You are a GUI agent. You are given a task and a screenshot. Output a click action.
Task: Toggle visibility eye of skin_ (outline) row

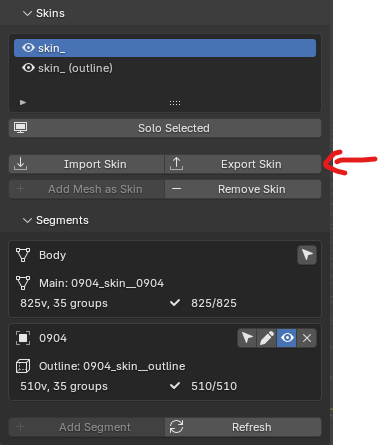pyautogui.click(x=28, y=68)
